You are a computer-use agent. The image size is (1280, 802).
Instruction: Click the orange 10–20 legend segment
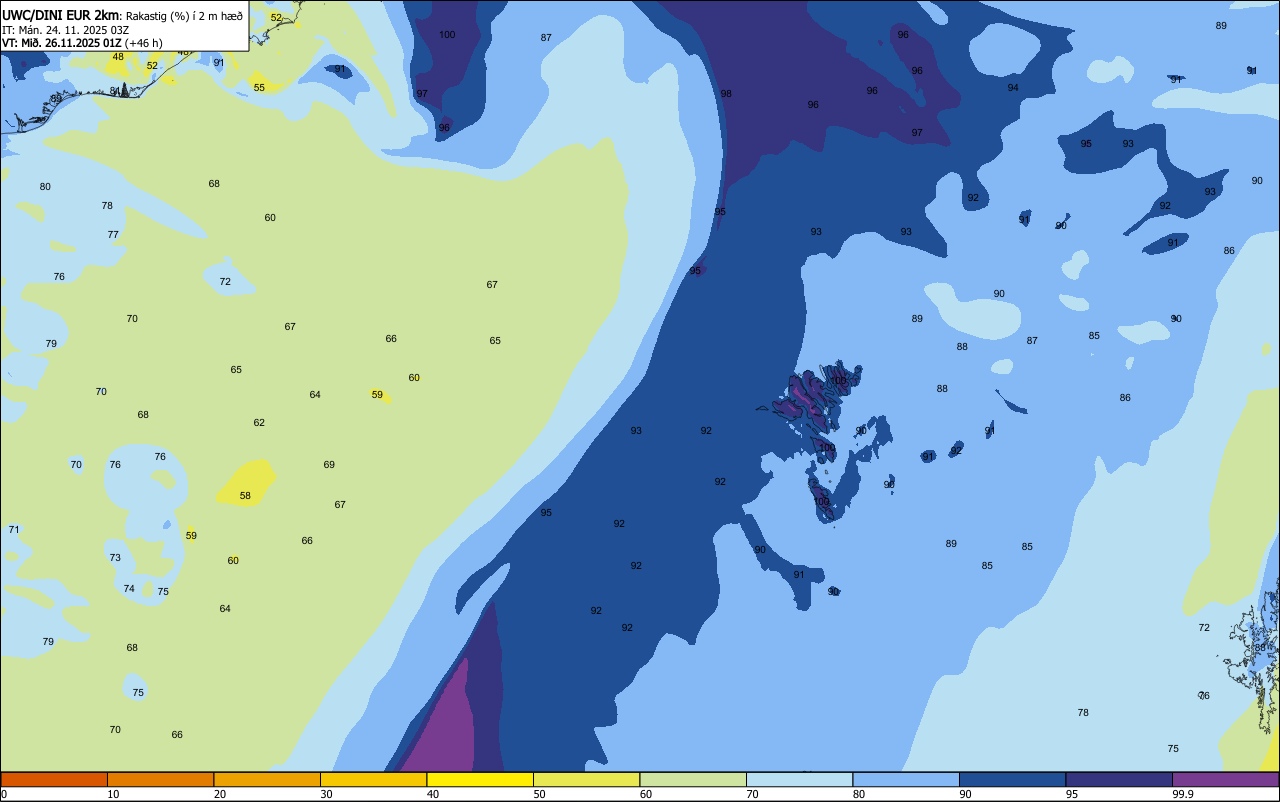tap(160, 779)
